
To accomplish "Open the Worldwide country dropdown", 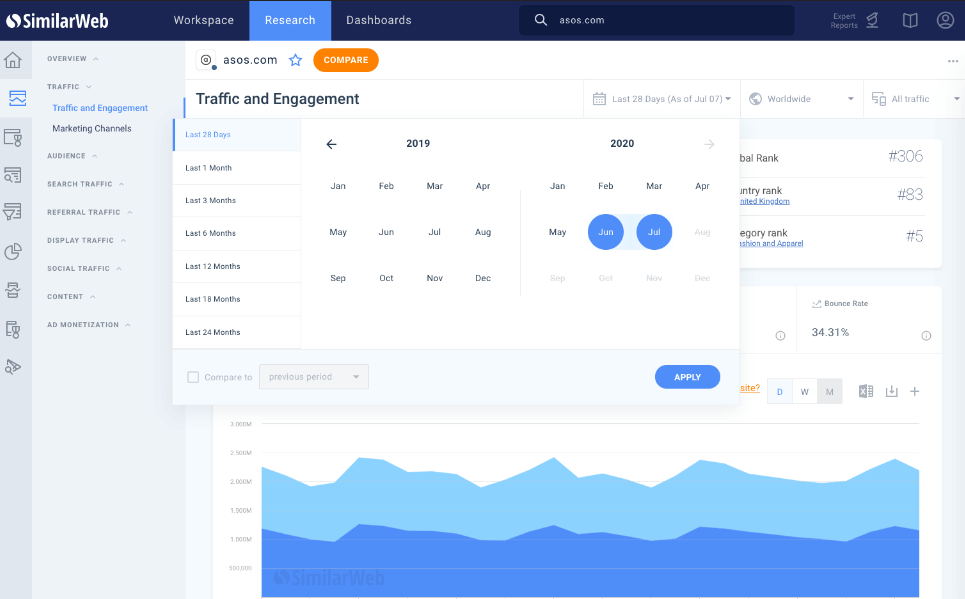I will (802, 99).
